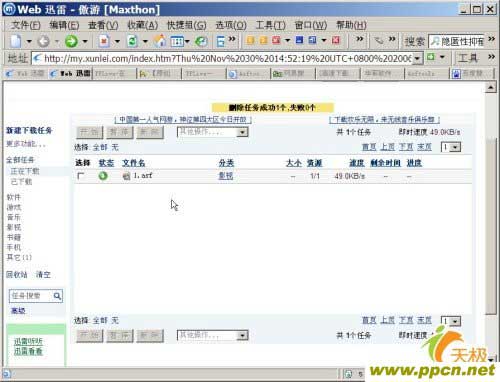Click the new blank page toolbar icon

[x=15, y=41]
